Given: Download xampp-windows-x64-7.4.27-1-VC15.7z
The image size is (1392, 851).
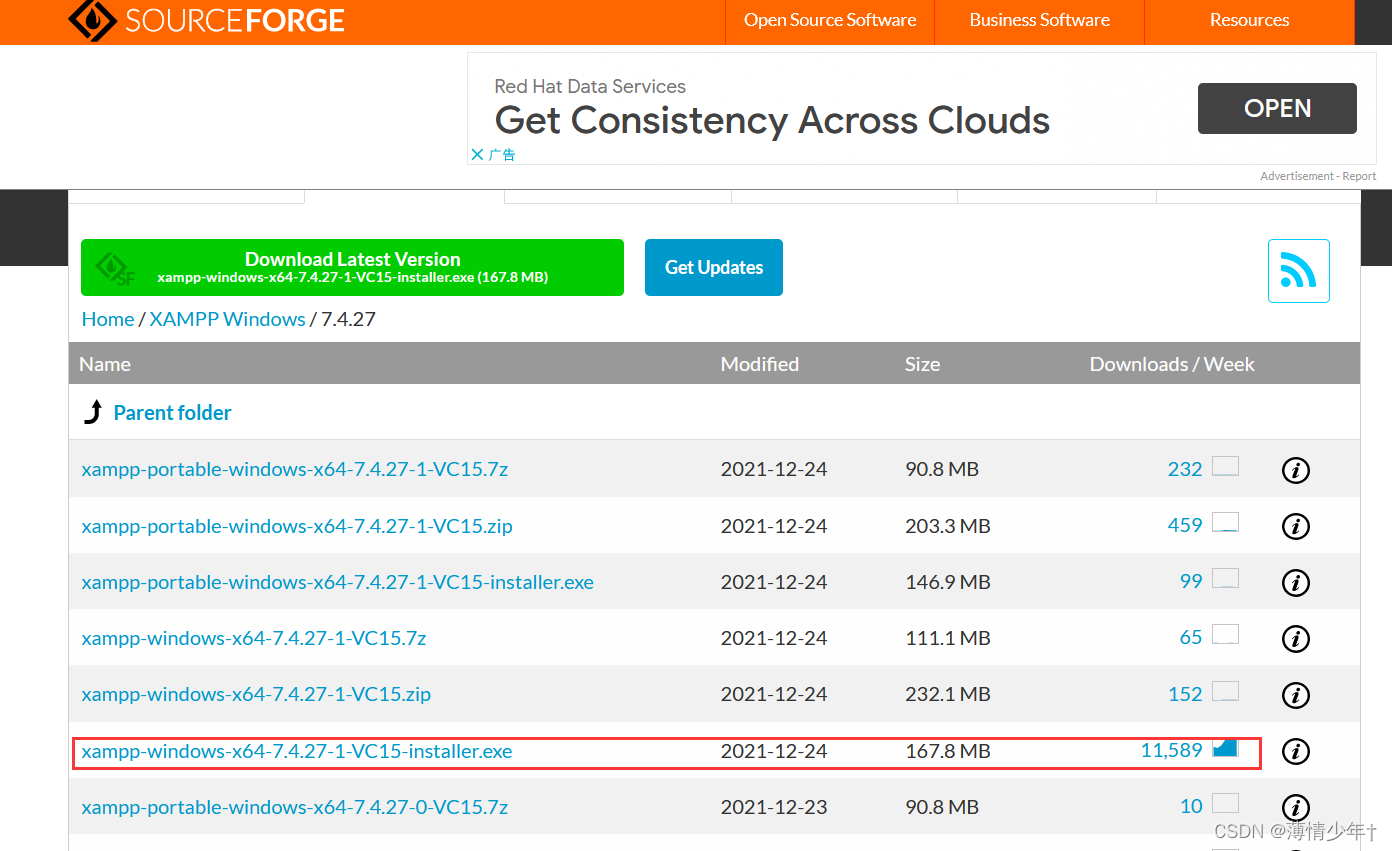Looking at the screenshot, I should click(254, 638).
